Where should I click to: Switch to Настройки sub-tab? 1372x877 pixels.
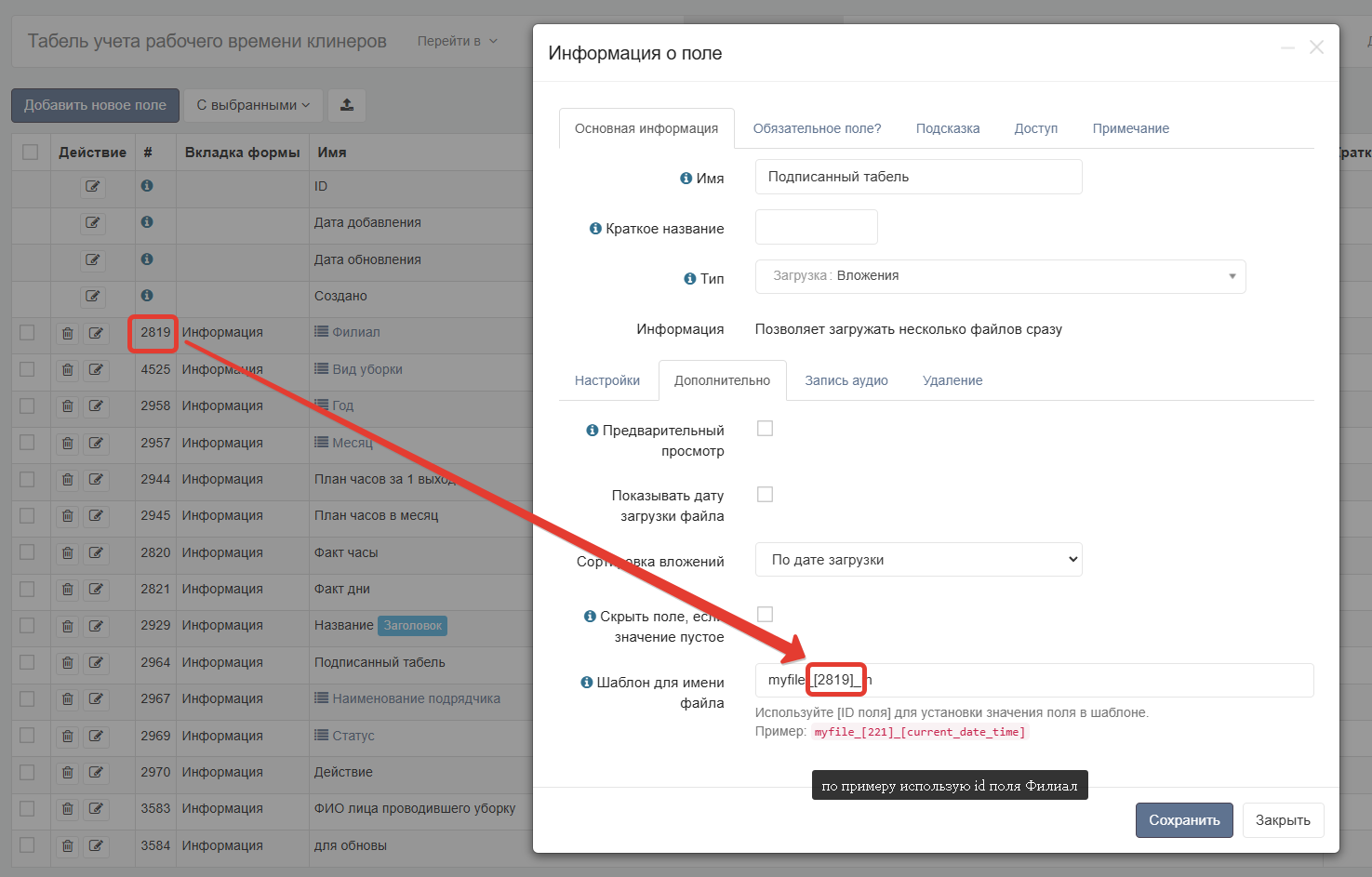(607, 380)
